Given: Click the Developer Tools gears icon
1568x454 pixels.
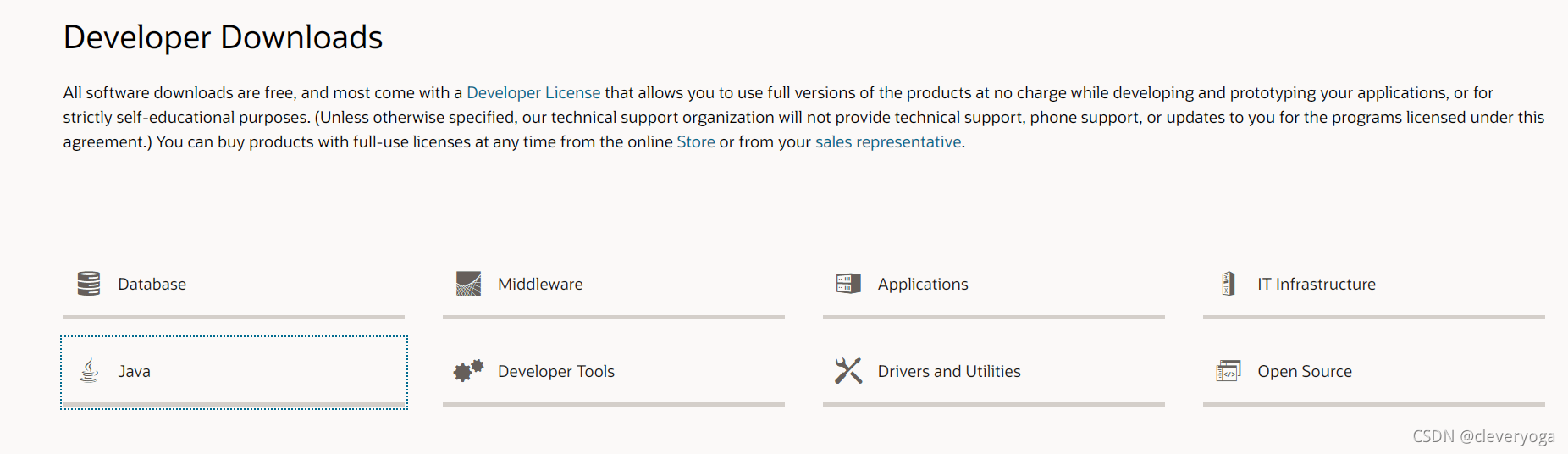Looking at the screenshot, I should point(468,371).
